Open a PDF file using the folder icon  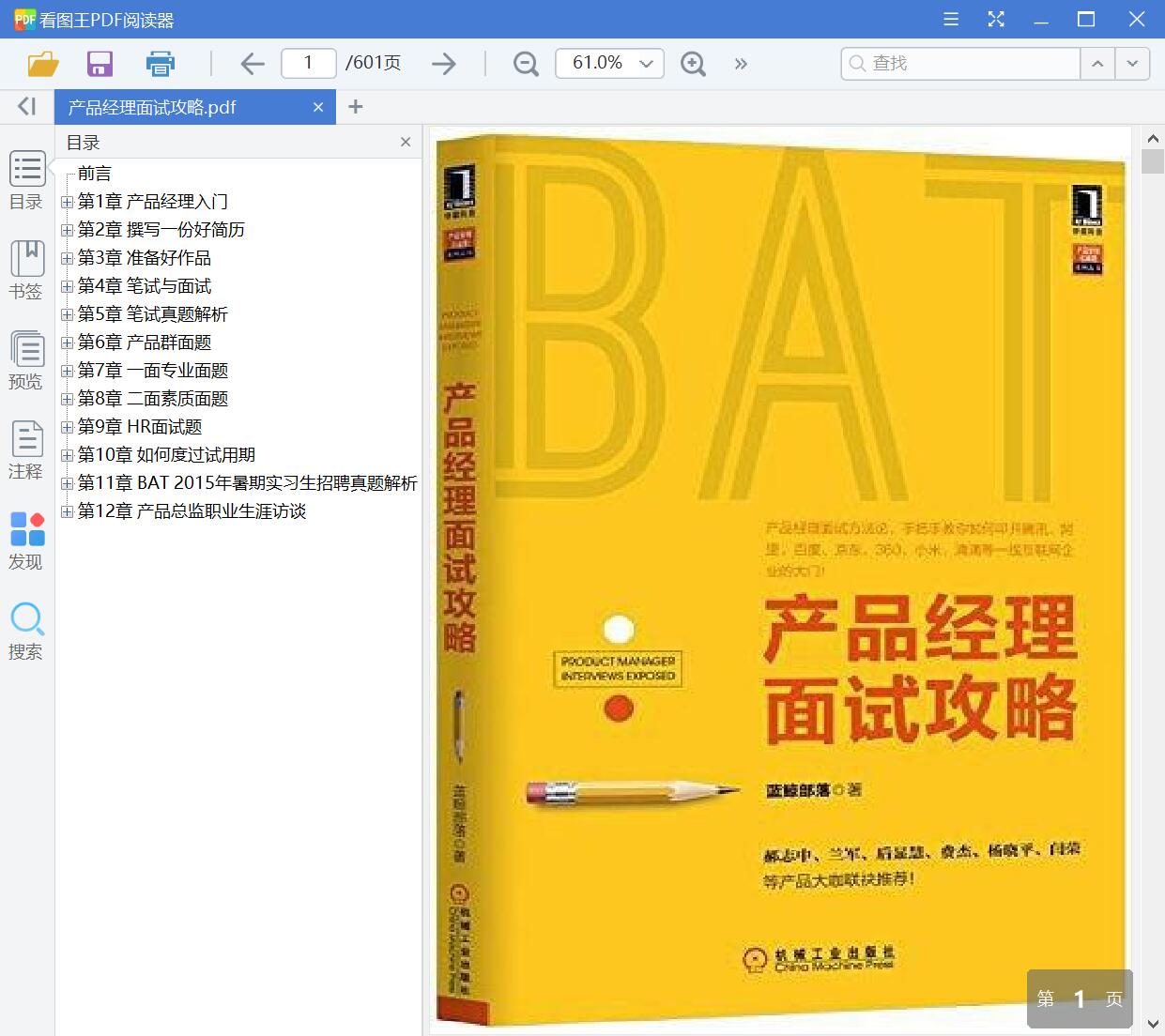(x=41, y=63)
